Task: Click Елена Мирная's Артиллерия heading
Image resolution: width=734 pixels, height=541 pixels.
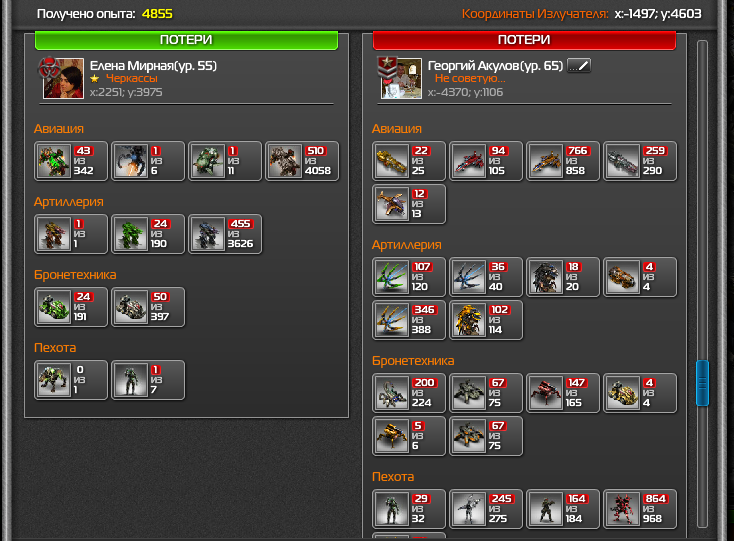Action: pos(68,202)
